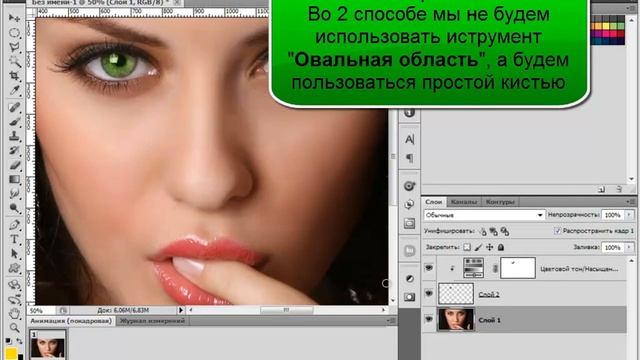Select the Custom Shape tool
Image resolution: width=640 pixels, height=360 pixels.
coord(15,268)
